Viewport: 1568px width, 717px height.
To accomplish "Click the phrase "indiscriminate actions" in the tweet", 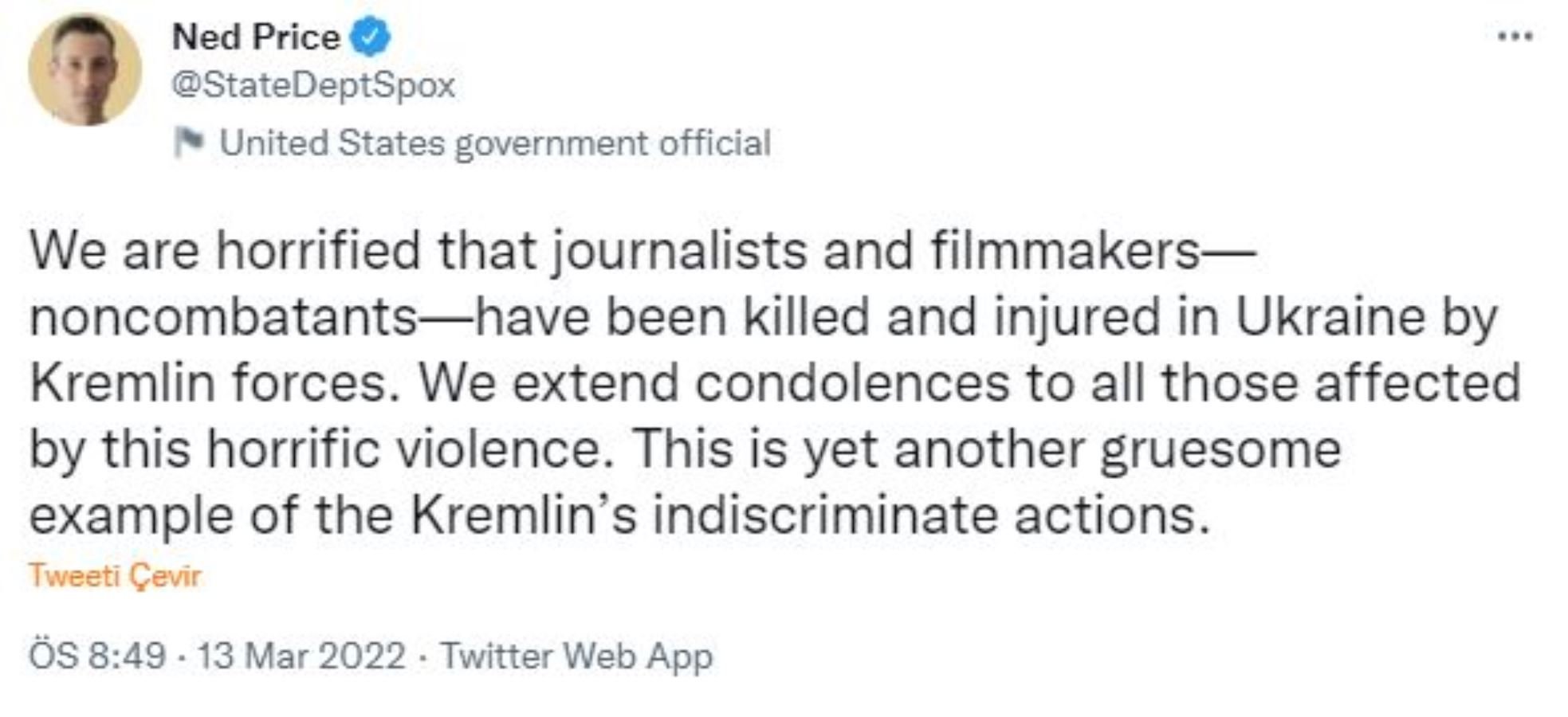I will tap(931, 515).
